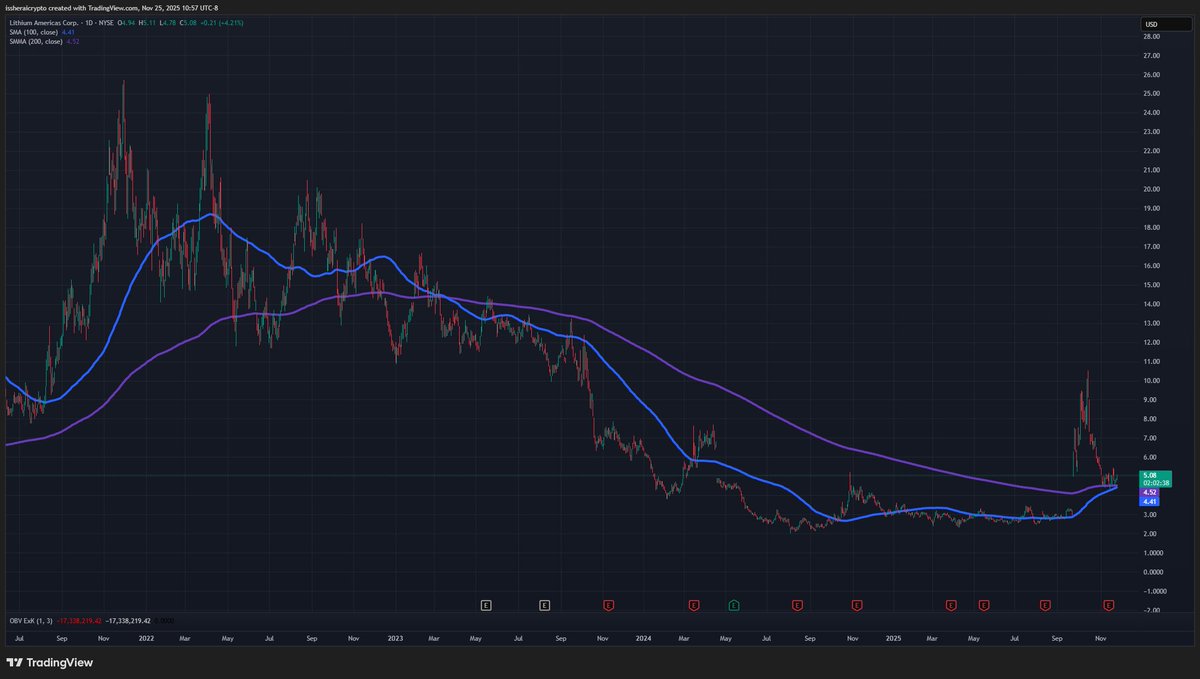Open the red earnings marker before Sep 2024

pyautogui.click(x=797, y=605)
